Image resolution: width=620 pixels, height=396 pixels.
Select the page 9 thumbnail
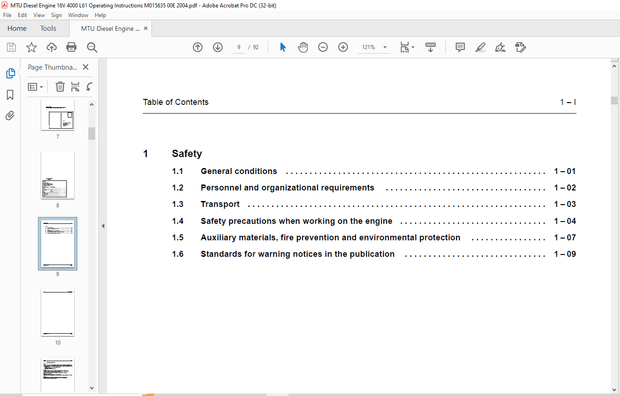tap(58, 244)
